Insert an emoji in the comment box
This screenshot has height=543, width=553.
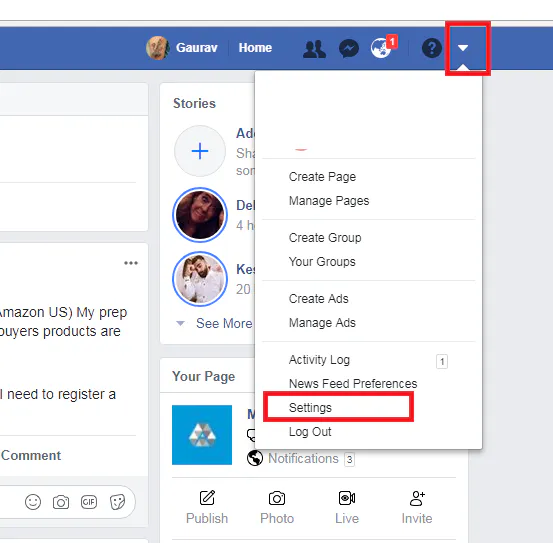tap(33, 502)
